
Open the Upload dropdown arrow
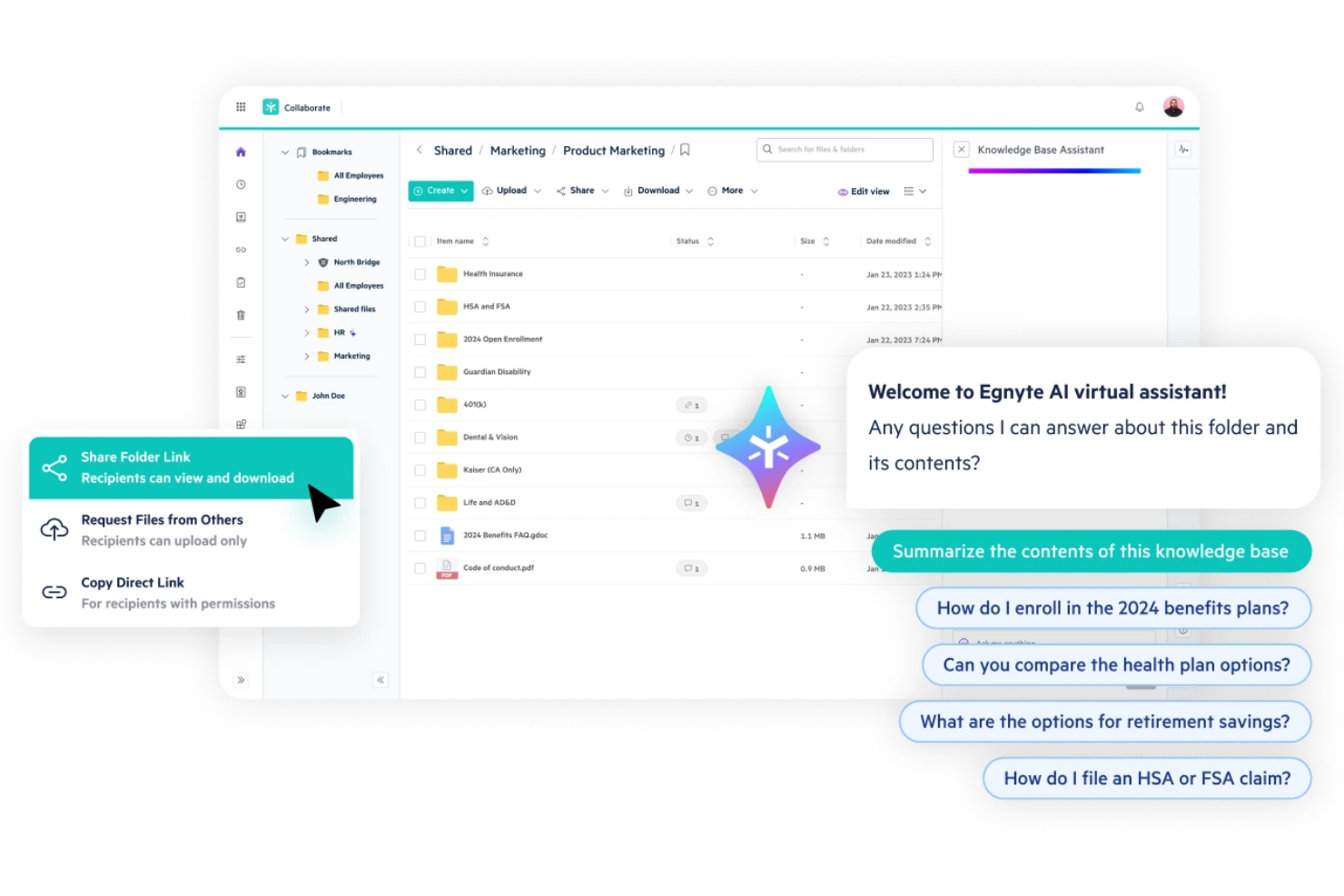click(538, 190)
